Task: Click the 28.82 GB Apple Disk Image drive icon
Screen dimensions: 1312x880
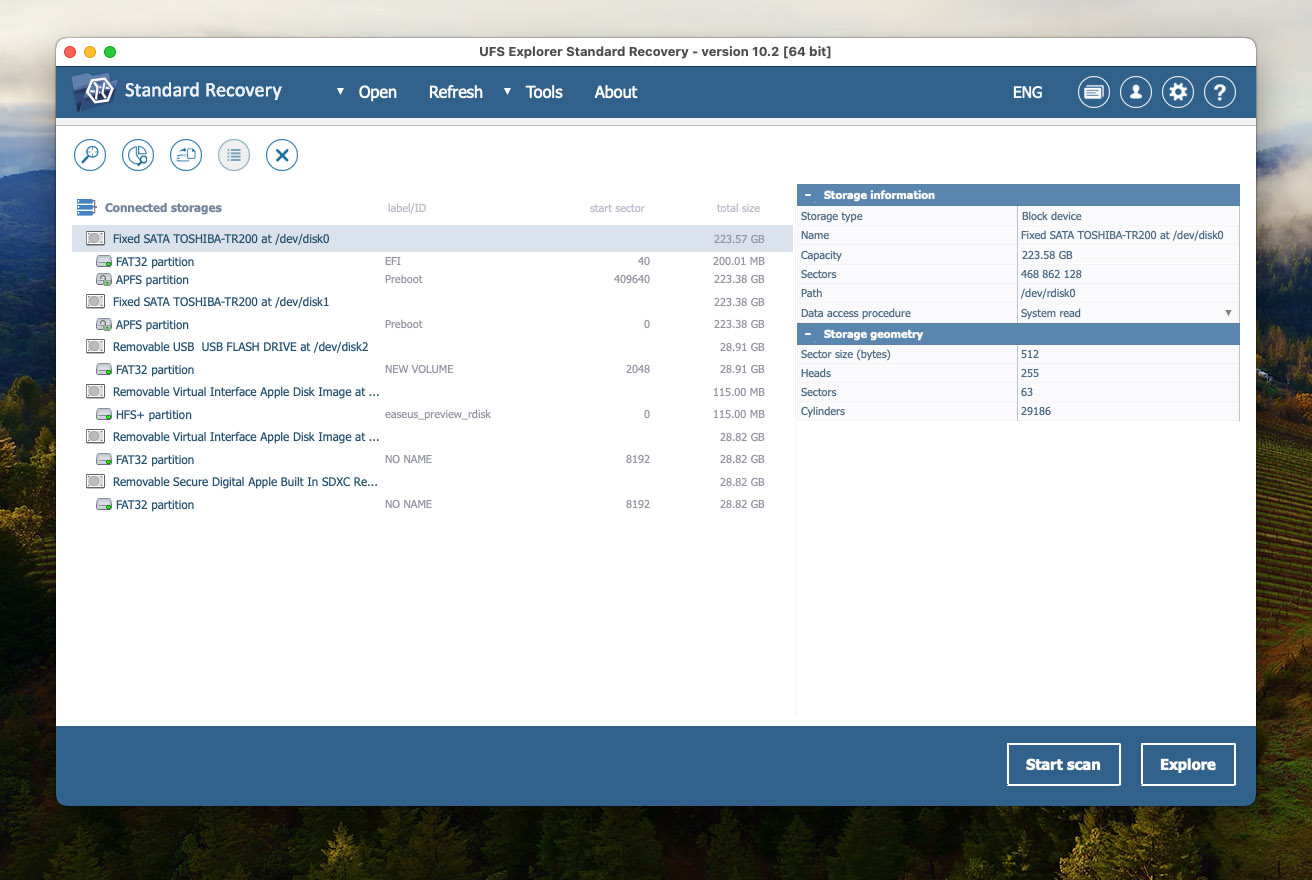Action: point(96,436)
